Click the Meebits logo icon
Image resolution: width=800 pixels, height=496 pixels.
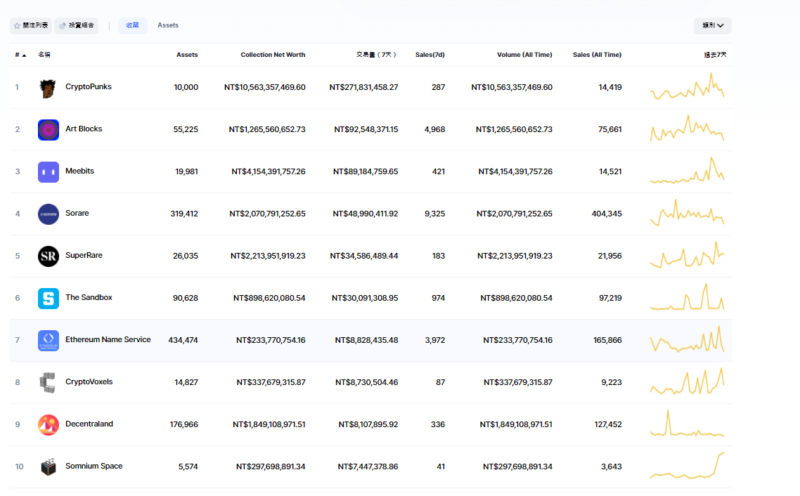click(48, 172)
